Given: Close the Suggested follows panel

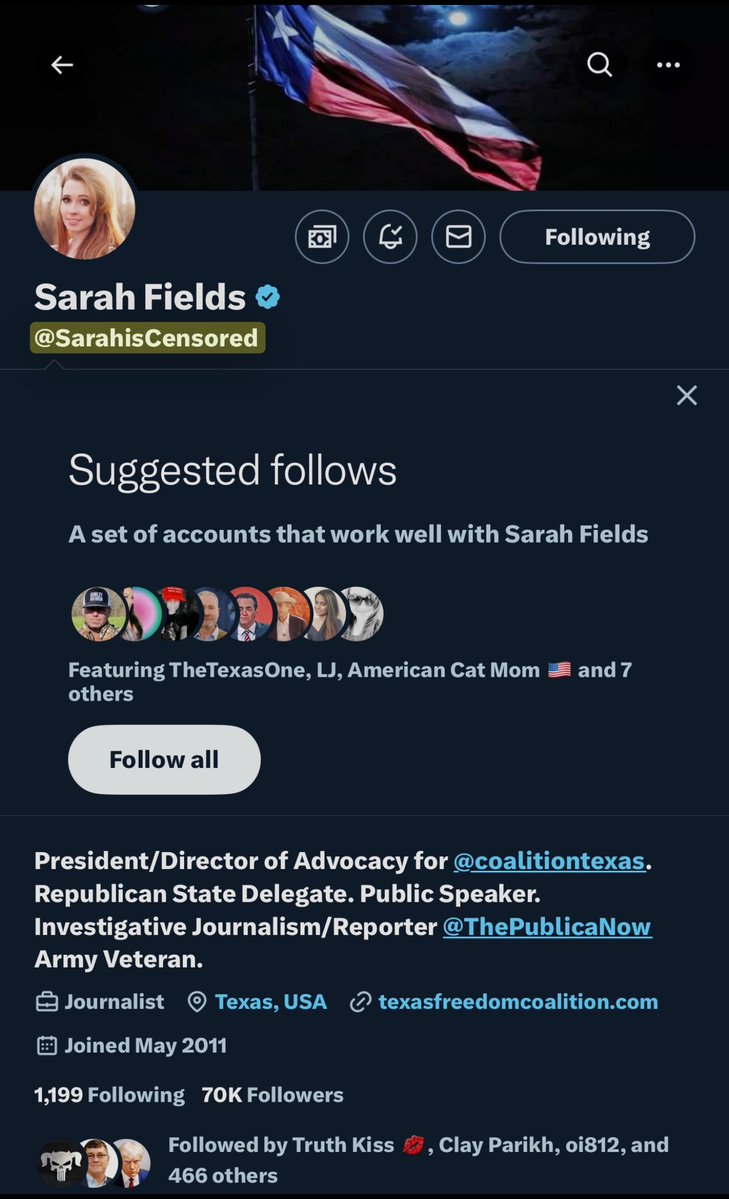Looking at the screenshot, I should (686, 396).
